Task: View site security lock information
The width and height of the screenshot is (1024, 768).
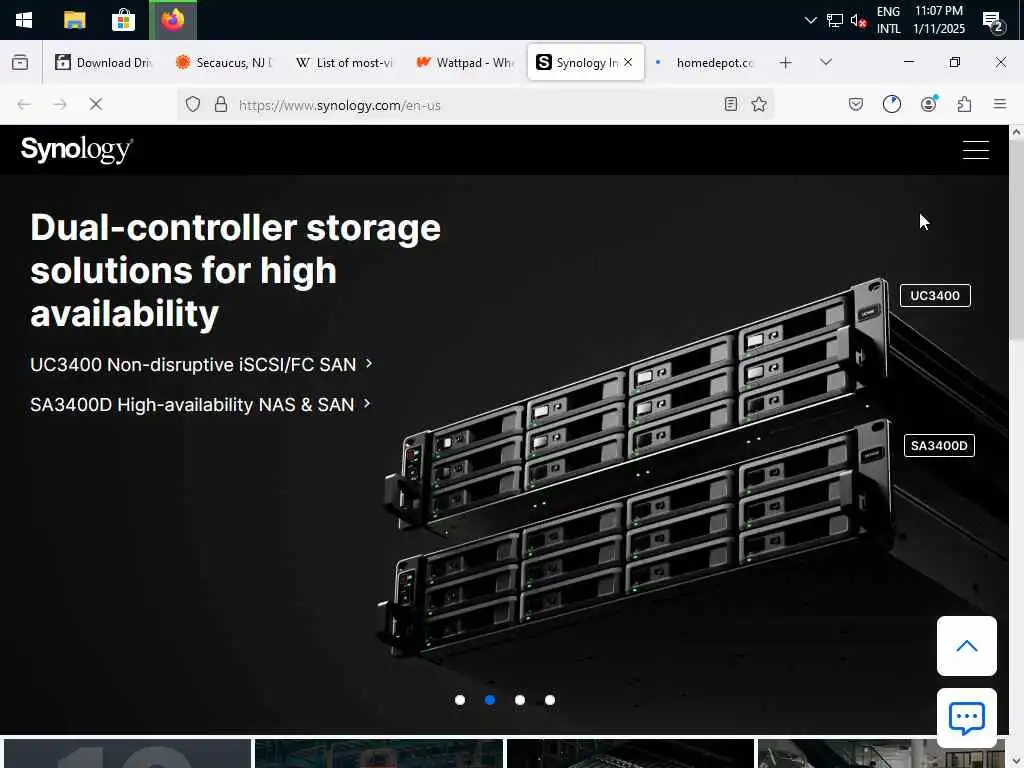Action: 221,104
